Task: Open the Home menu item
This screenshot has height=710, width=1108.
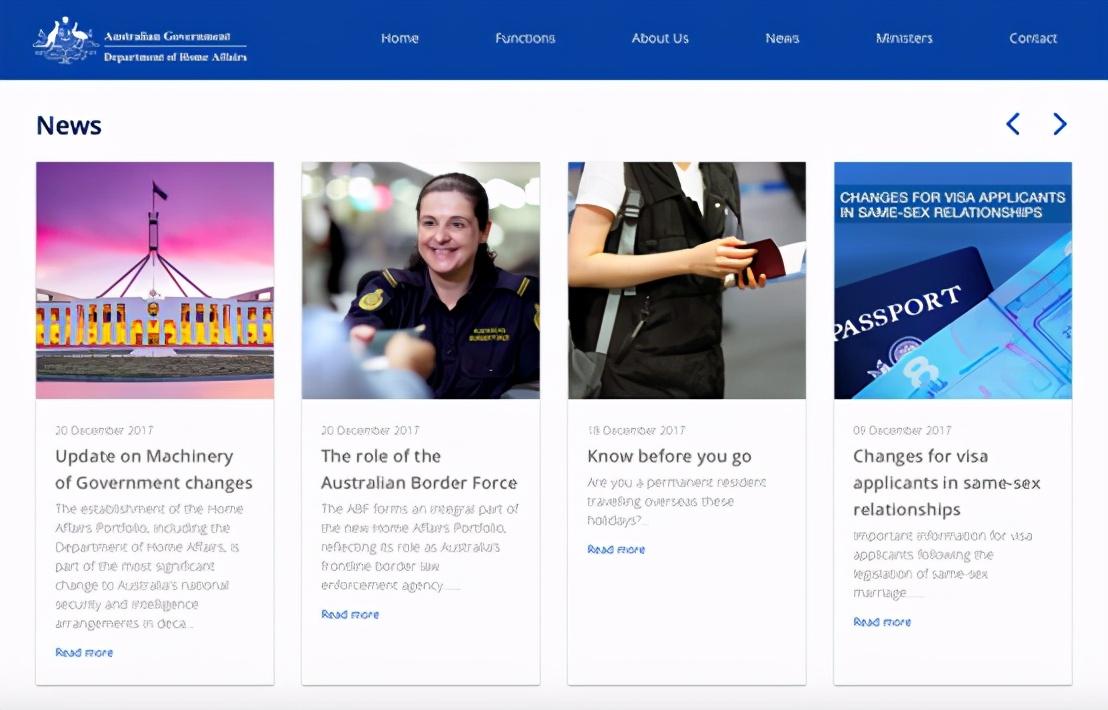Action: coord(399,38)
